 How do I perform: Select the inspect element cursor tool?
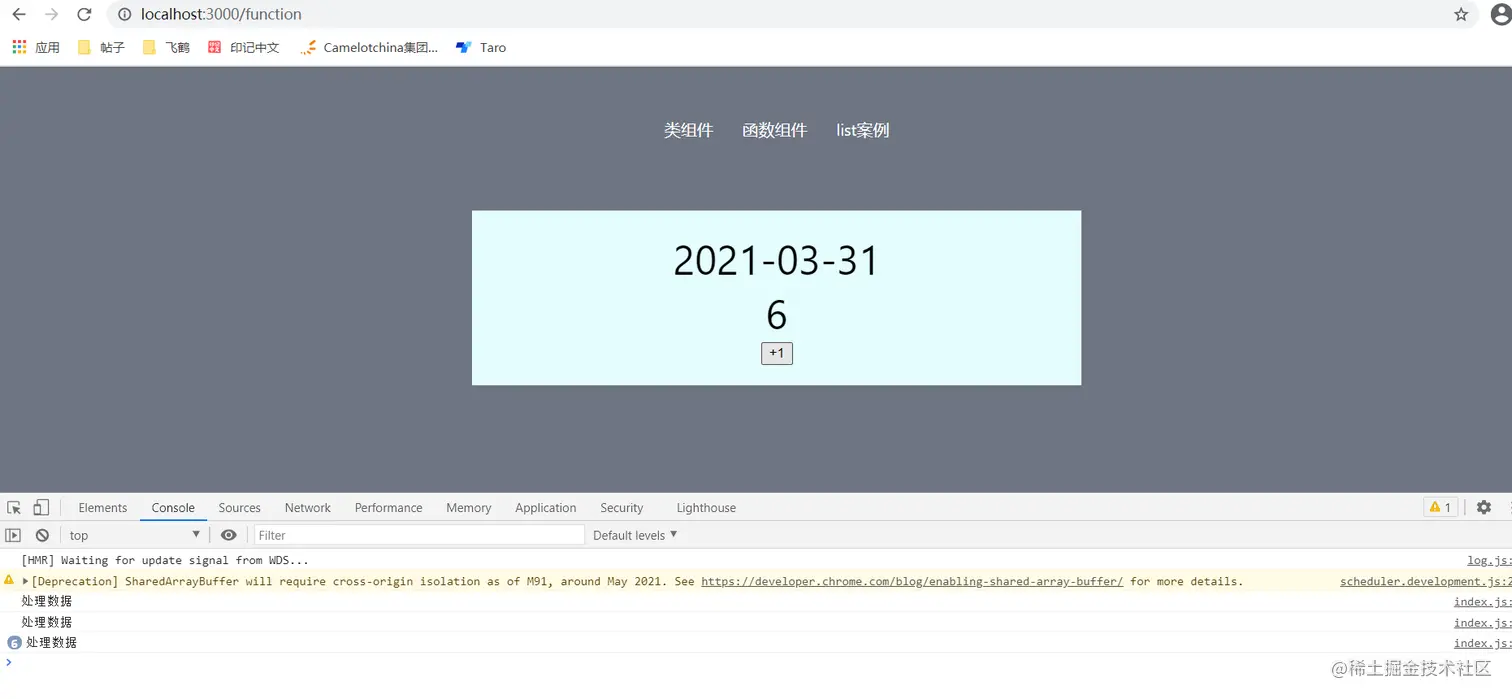pyautogui.click(x=14, y=507)
